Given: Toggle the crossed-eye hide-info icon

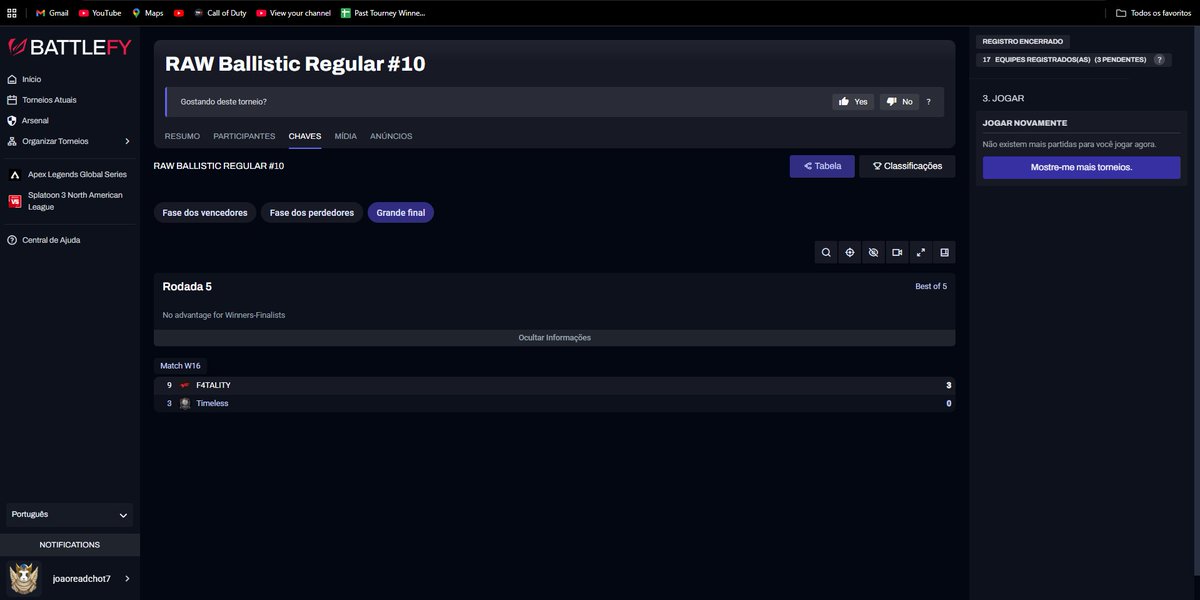Looking at the screenshot, I should [873, 252].
